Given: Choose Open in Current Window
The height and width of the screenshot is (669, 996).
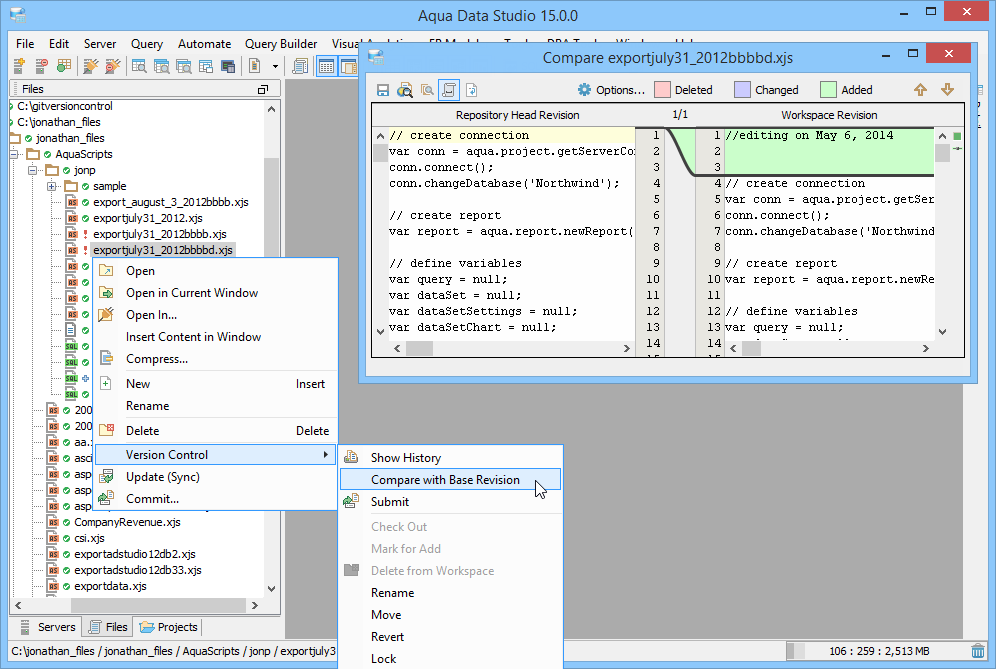Looking at the screenshot, I should (216, 293).
